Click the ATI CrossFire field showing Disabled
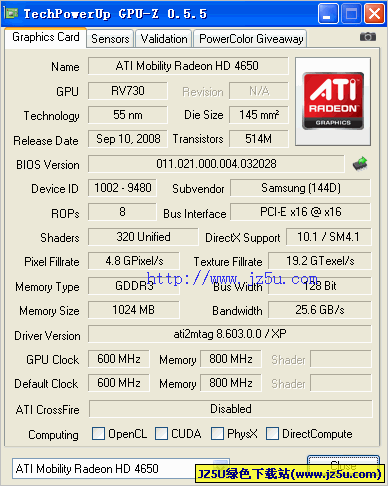 (231, 409)
